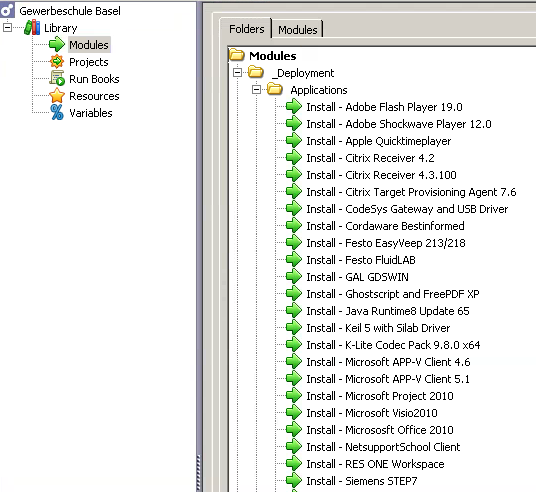Click arrow icon beside Microsoft Project 2010
Image resolution: width=536 pixels, height=492 pixels.
point(294,396)
